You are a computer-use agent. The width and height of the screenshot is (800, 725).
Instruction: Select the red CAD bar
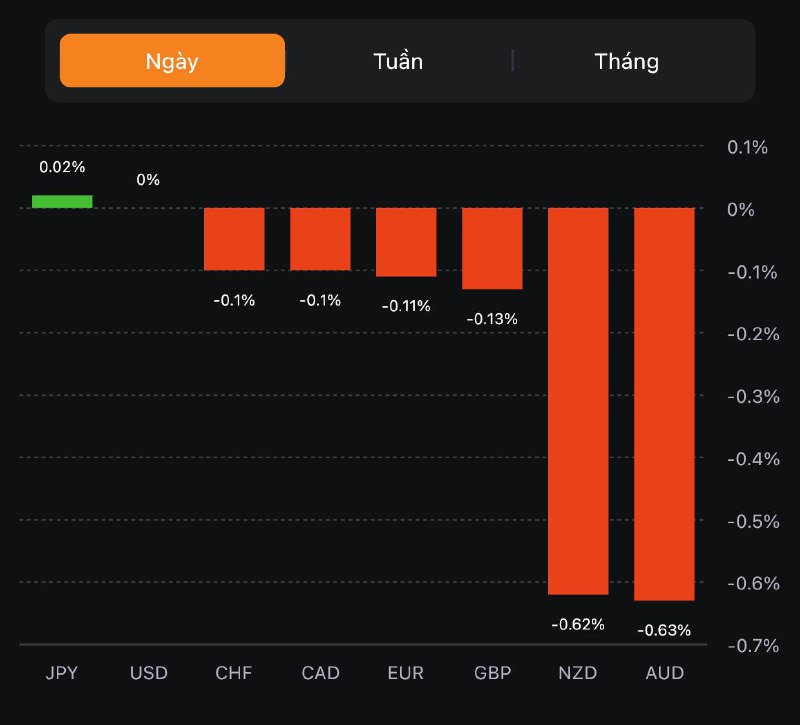320,239
